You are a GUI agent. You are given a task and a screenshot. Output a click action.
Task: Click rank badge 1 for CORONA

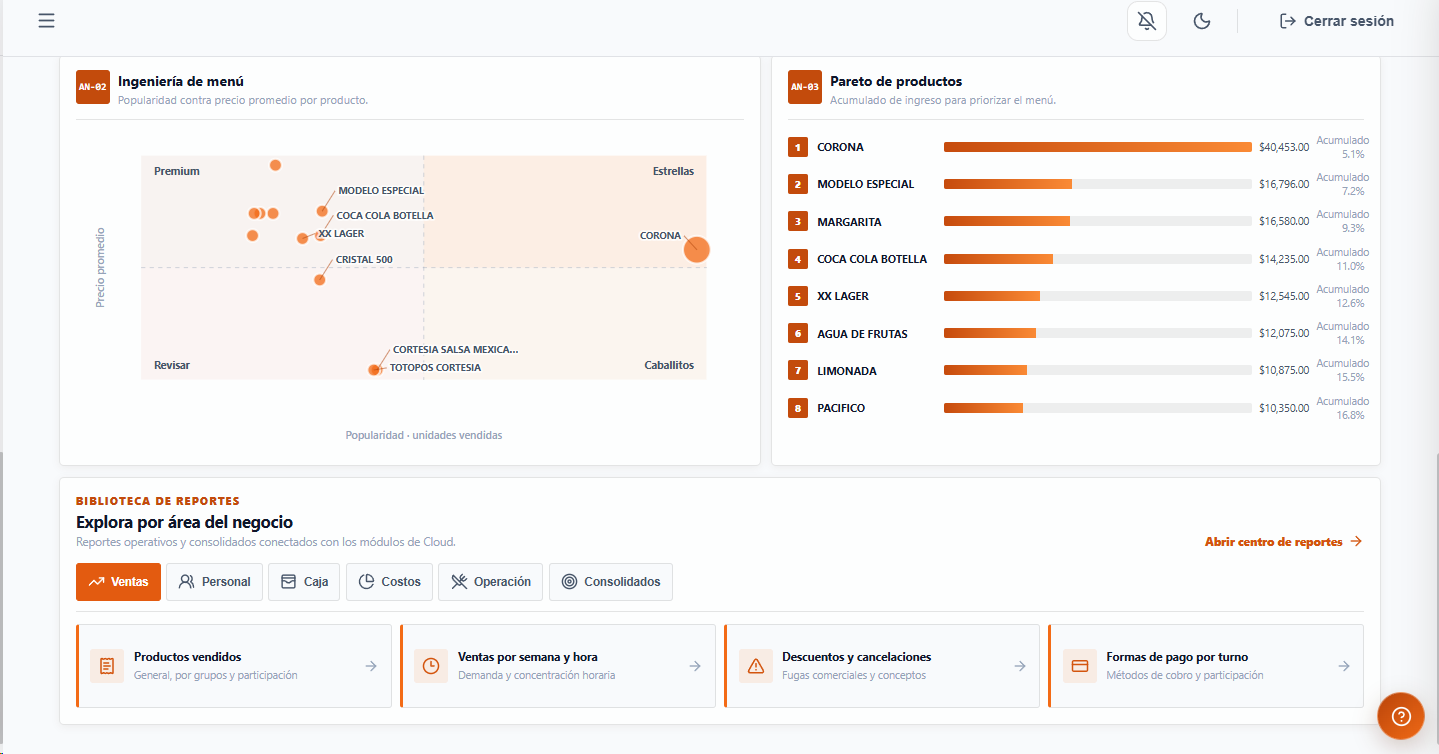click(798, 147)
